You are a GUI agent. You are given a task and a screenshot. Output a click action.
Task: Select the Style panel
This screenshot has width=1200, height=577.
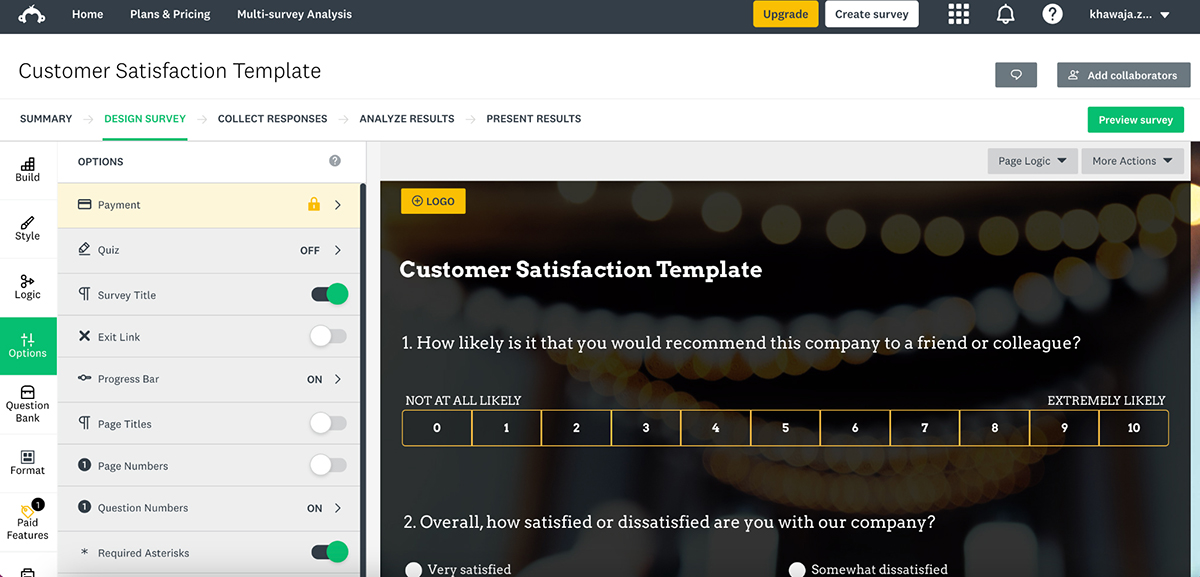tap(28, 228)
